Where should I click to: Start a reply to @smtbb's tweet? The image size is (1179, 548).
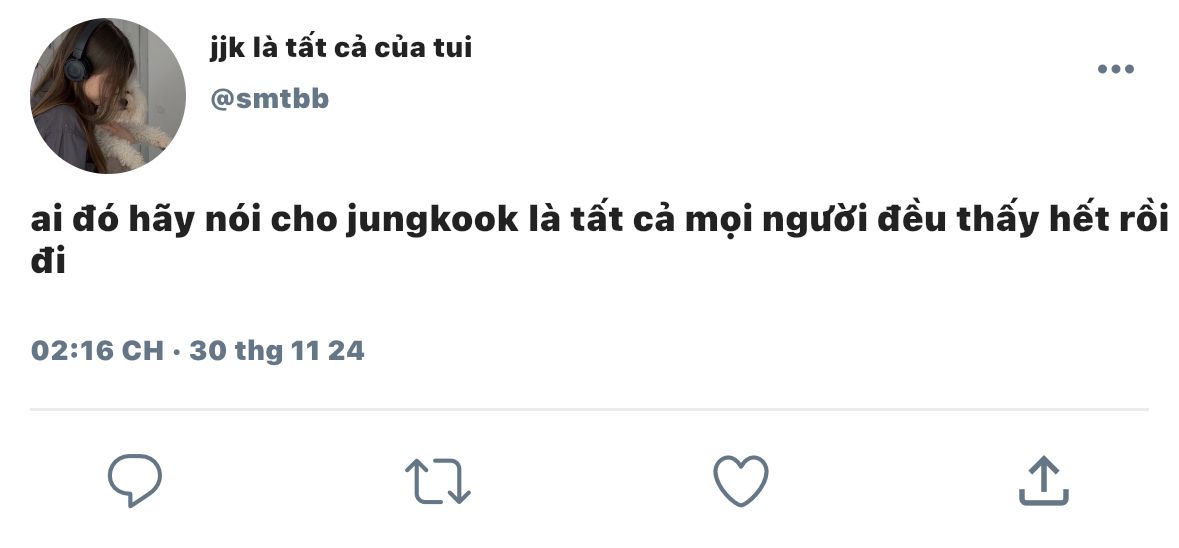click(135, 480)
